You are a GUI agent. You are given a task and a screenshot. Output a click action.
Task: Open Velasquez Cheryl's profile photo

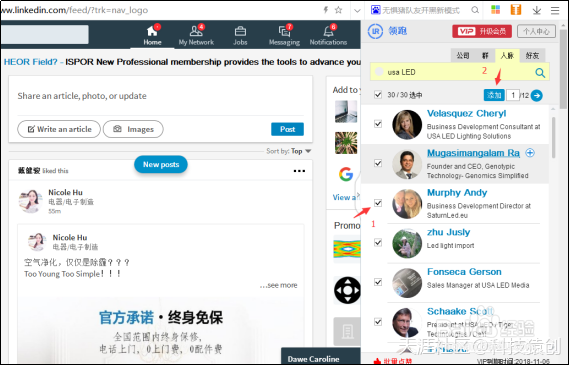tap(407, 125)
